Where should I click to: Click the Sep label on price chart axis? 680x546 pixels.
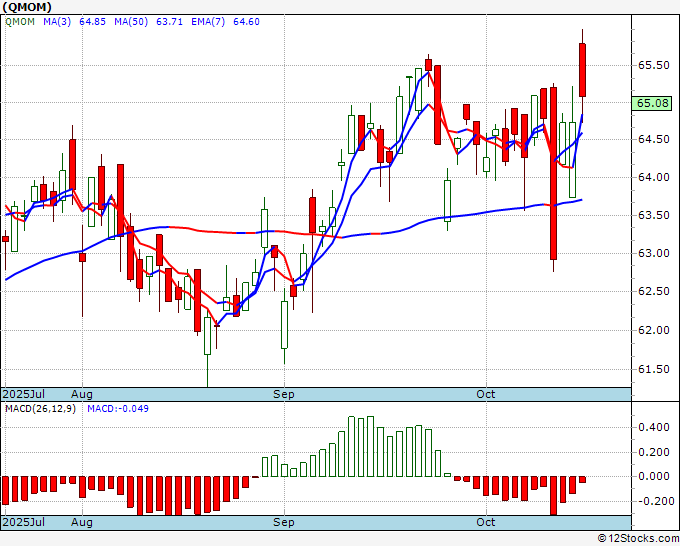284,394
